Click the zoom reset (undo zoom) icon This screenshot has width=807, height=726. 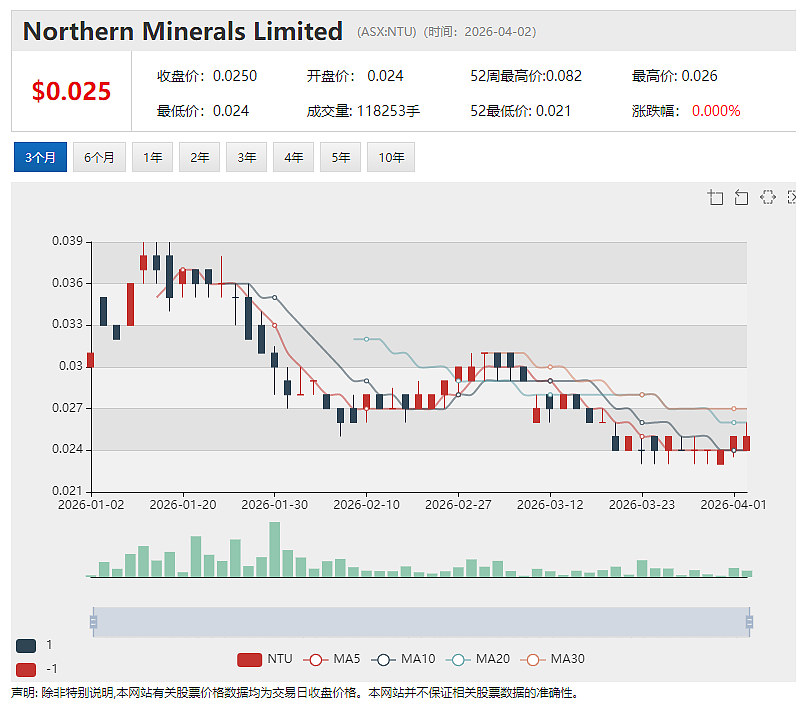point(741,197)
